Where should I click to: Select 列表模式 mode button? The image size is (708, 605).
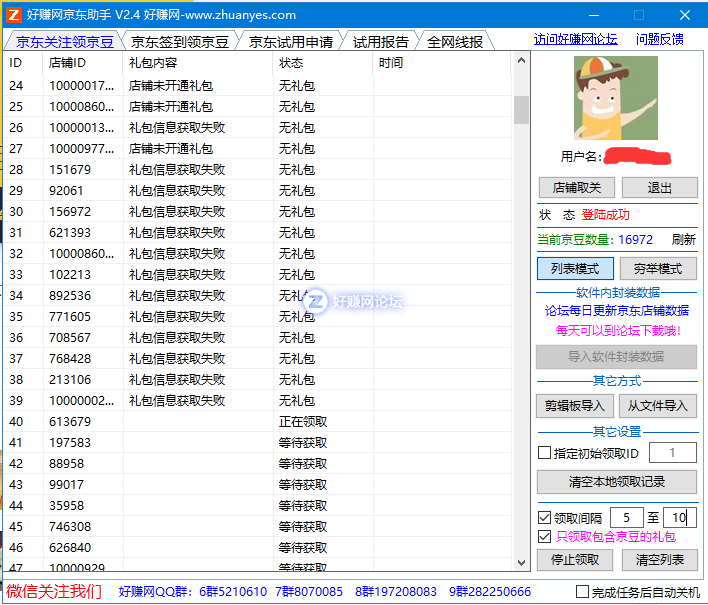pyautogui.click(x=575, y=269)
